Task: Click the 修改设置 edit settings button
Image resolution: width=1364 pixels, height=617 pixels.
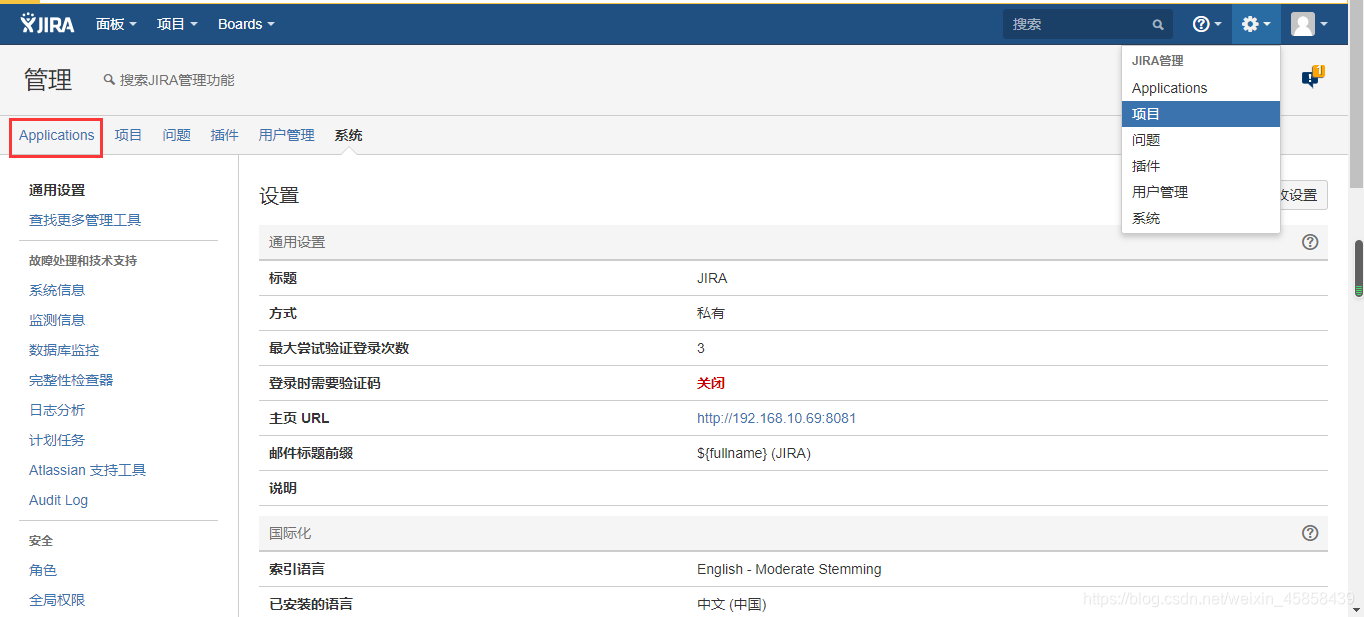Action: click(x=1303, y=195)
